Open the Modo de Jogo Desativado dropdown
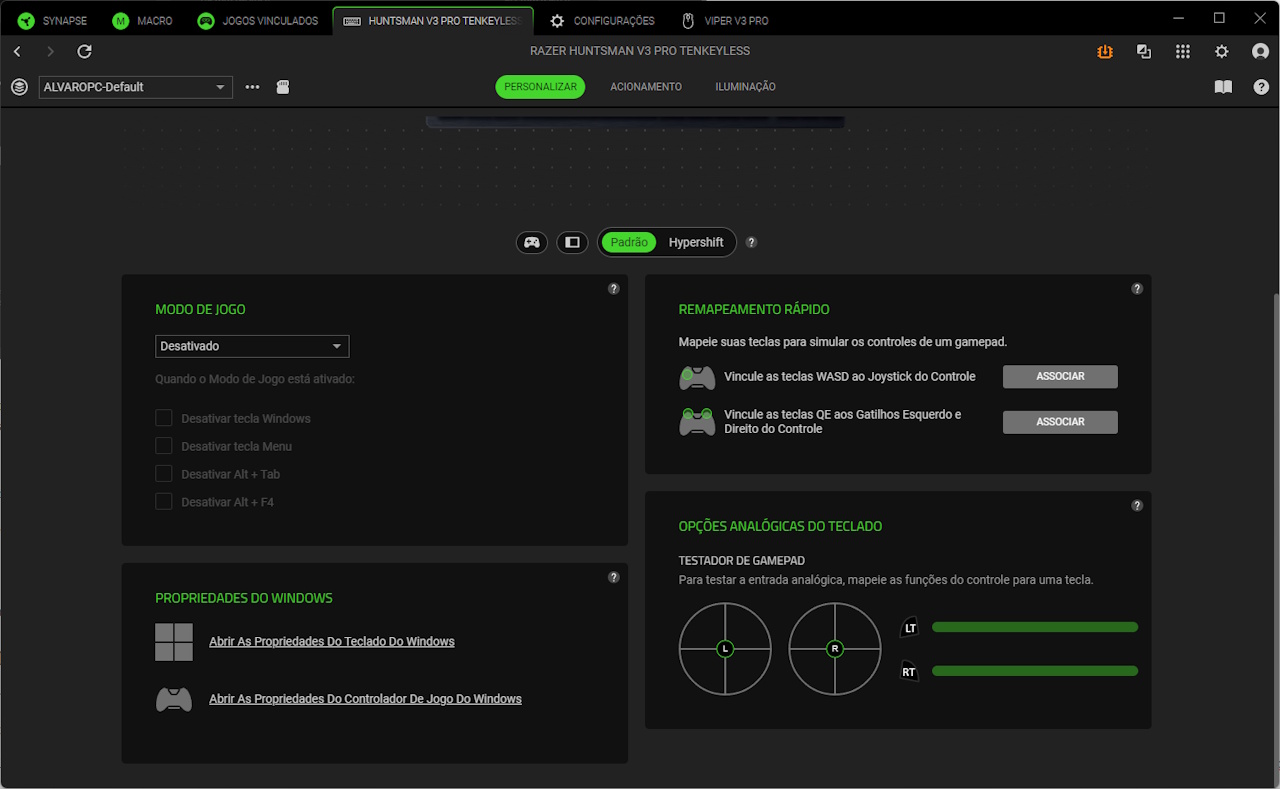1280x789 pixels. [x=252, y=346]
